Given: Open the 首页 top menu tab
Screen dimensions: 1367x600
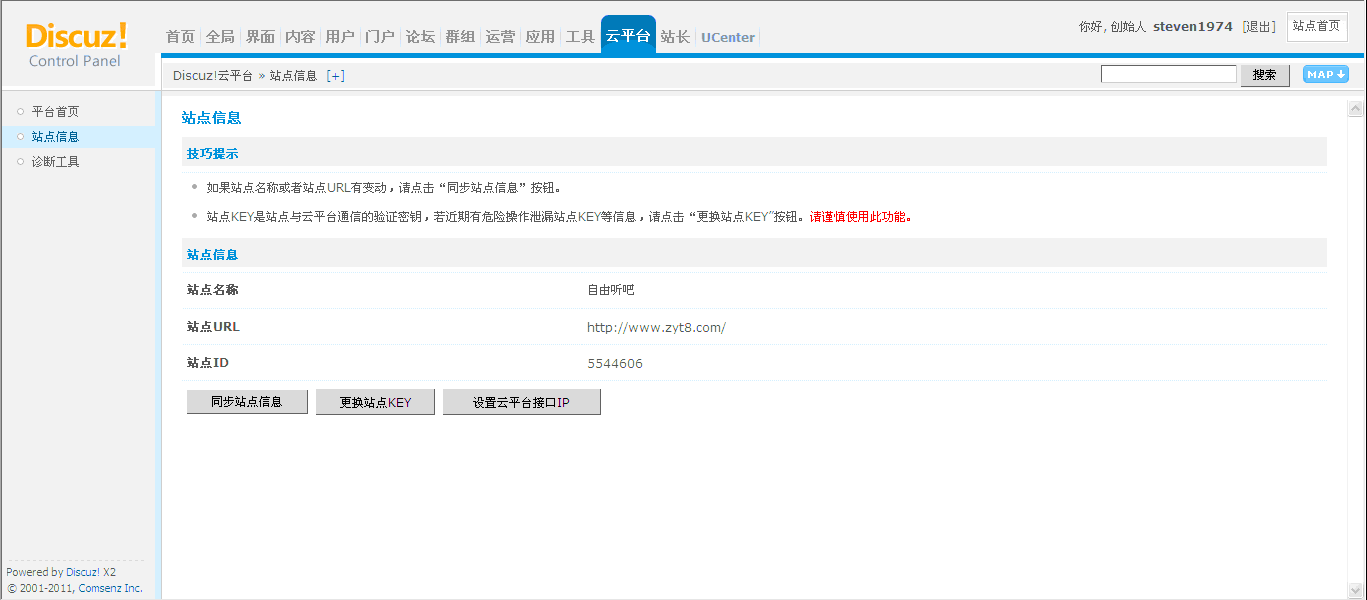Looking at the screenshot, I should (180, 37).
